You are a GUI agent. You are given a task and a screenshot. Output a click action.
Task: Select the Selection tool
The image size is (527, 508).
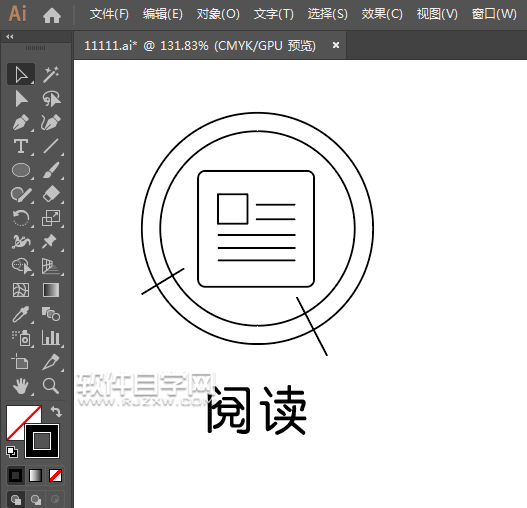21,74
